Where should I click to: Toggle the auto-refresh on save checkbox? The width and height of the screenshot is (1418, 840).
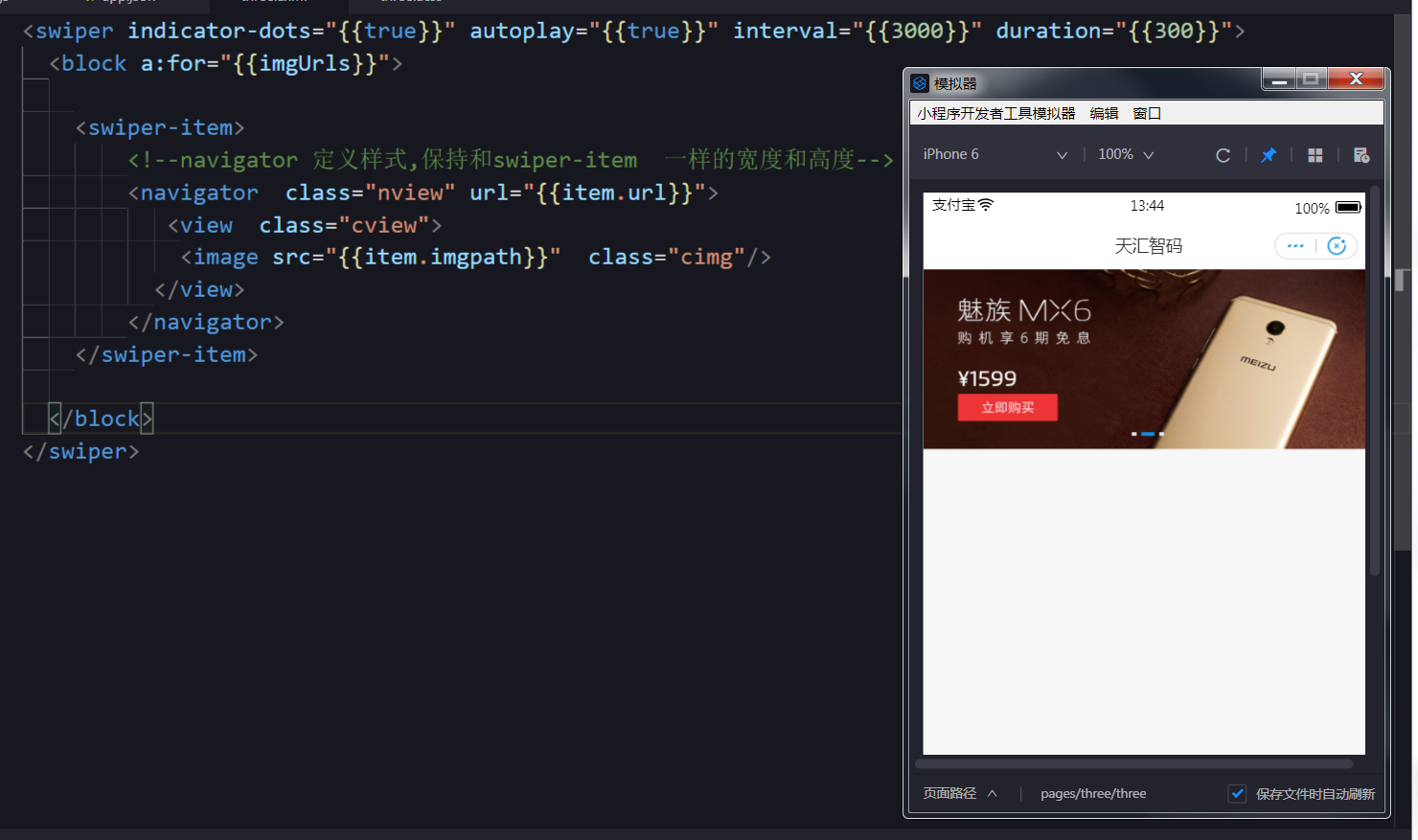coord(1237,793)
